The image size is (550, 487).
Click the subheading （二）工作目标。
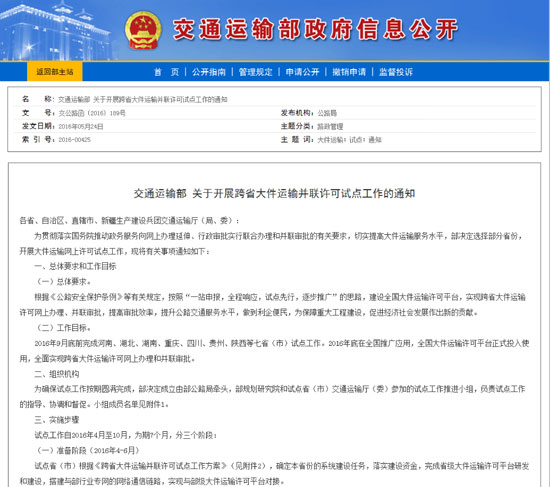point(63,328)
